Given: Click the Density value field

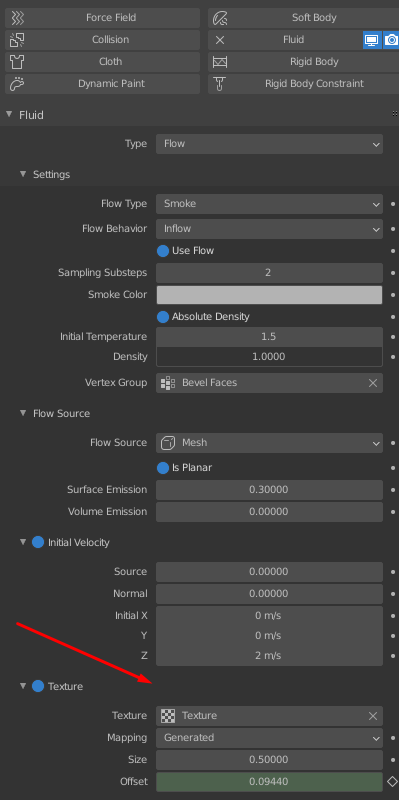Looking at the screenshot, I should [x=269, y=357].
